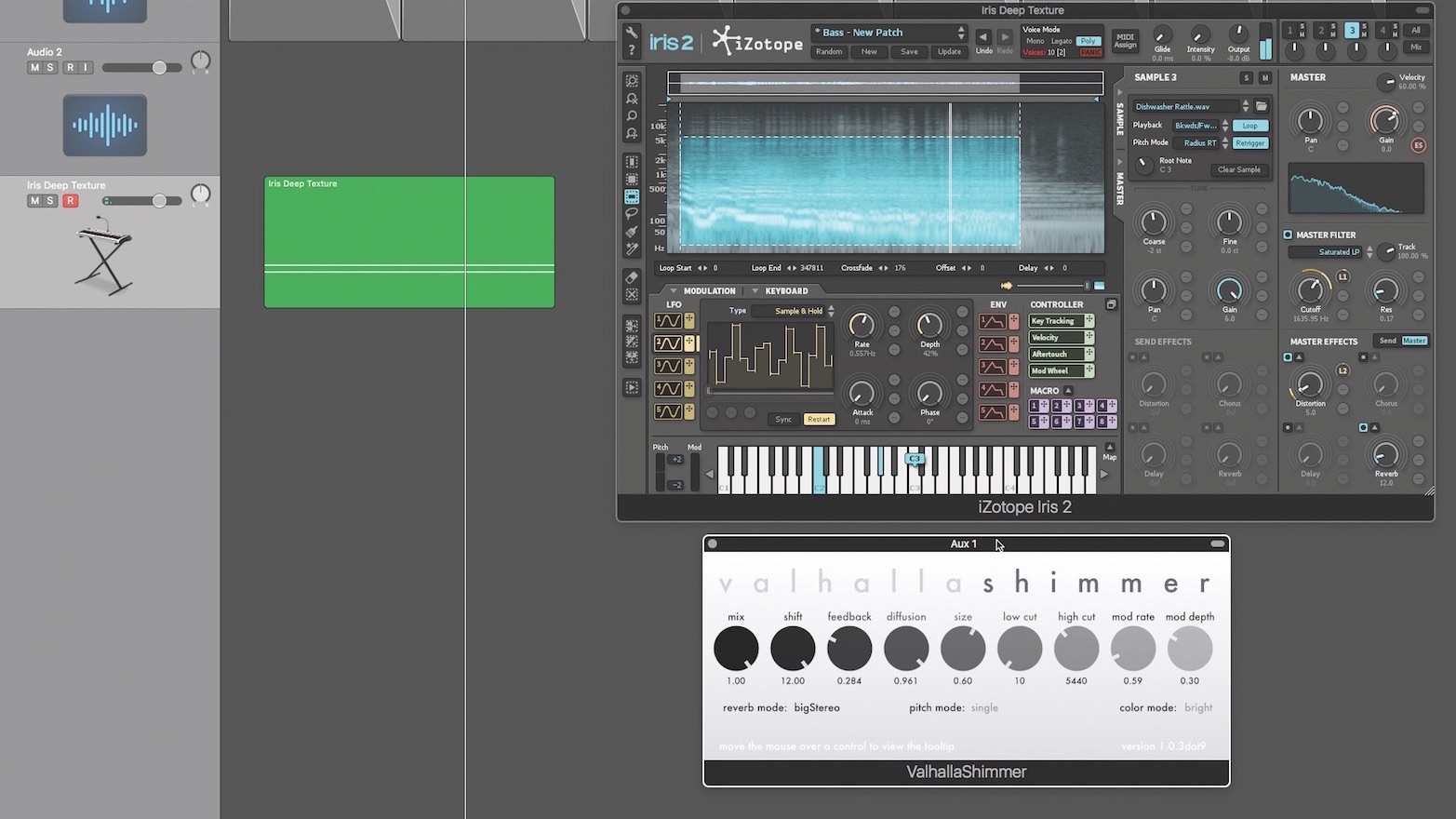This screenshot has height=819, width=1456.
Task: Open the Playback mode Bkwds/Fw dropdown
Action: (1200, 126)
